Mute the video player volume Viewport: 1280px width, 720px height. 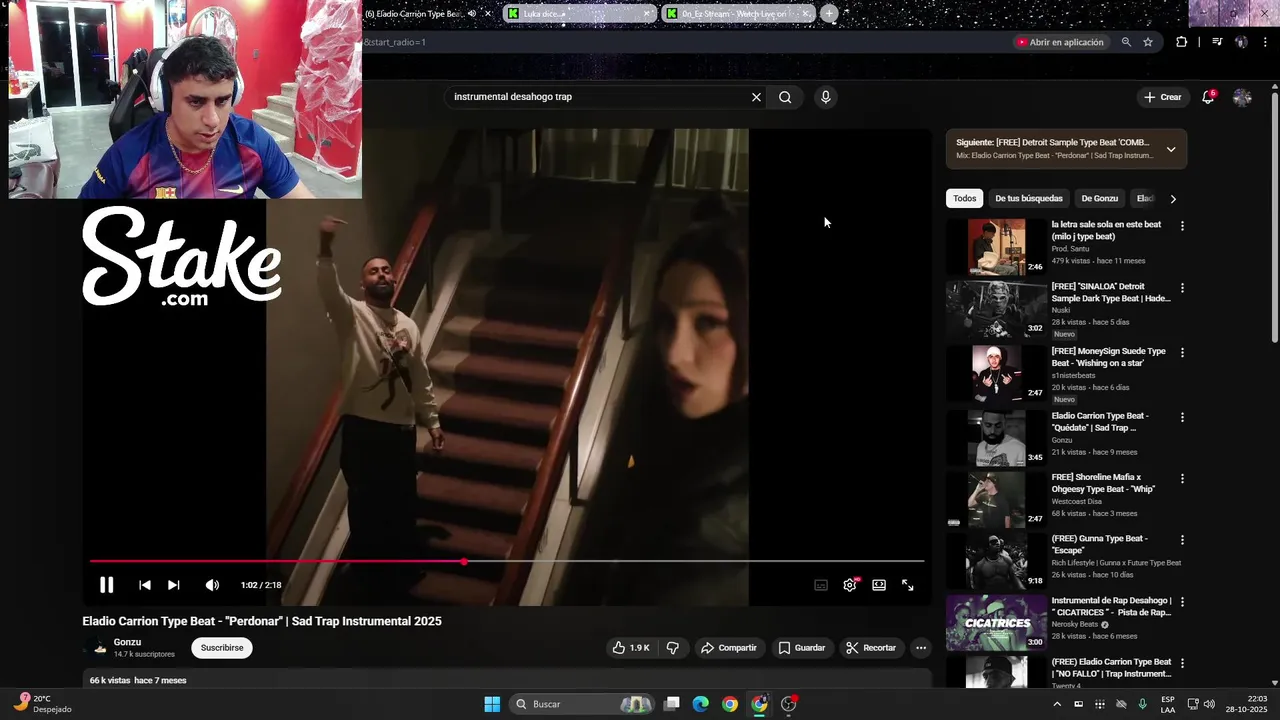point(212,585)
